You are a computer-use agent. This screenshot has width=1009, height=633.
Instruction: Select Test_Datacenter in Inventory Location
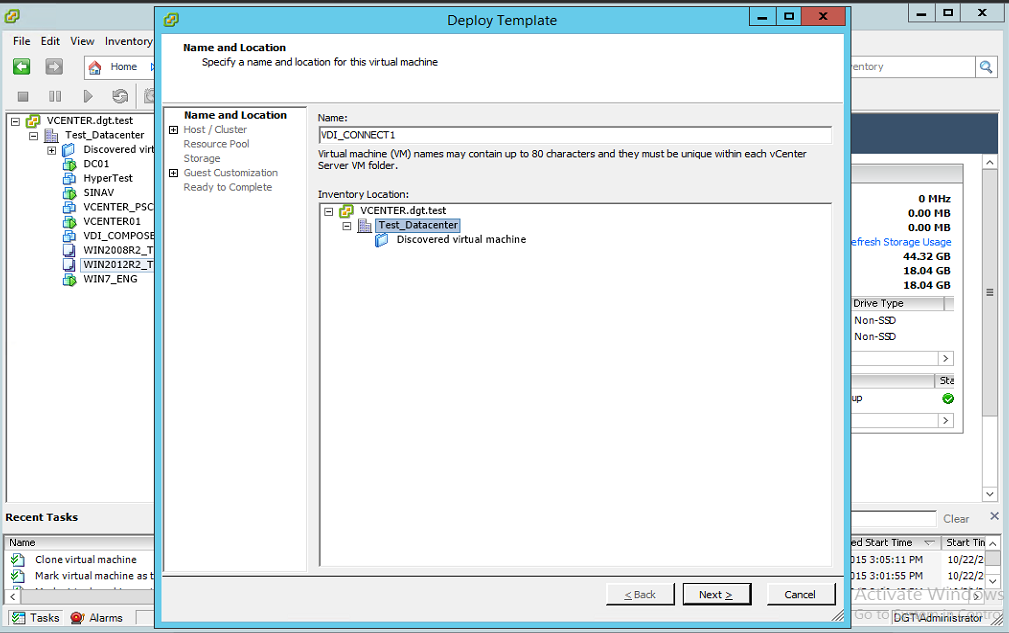point(418,225)
